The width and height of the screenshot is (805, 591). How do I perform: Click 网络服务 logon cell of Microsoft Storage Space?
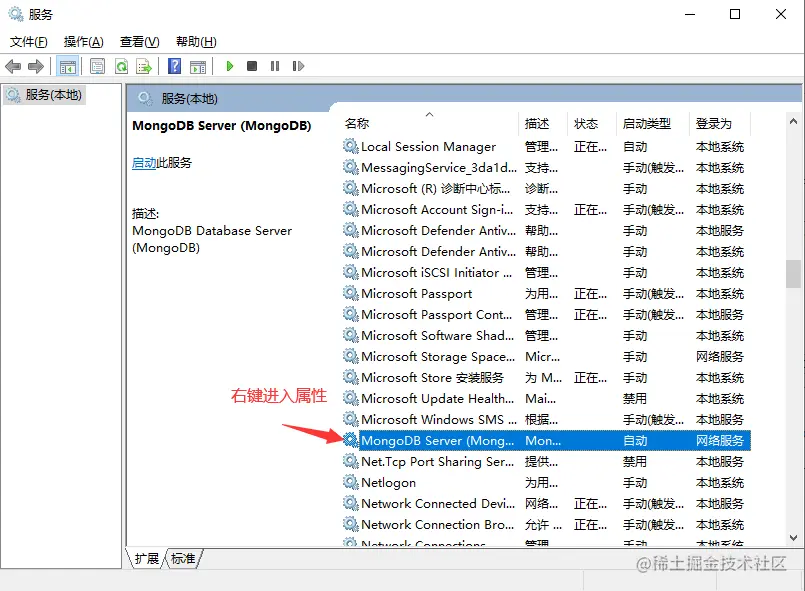point(720,357)
